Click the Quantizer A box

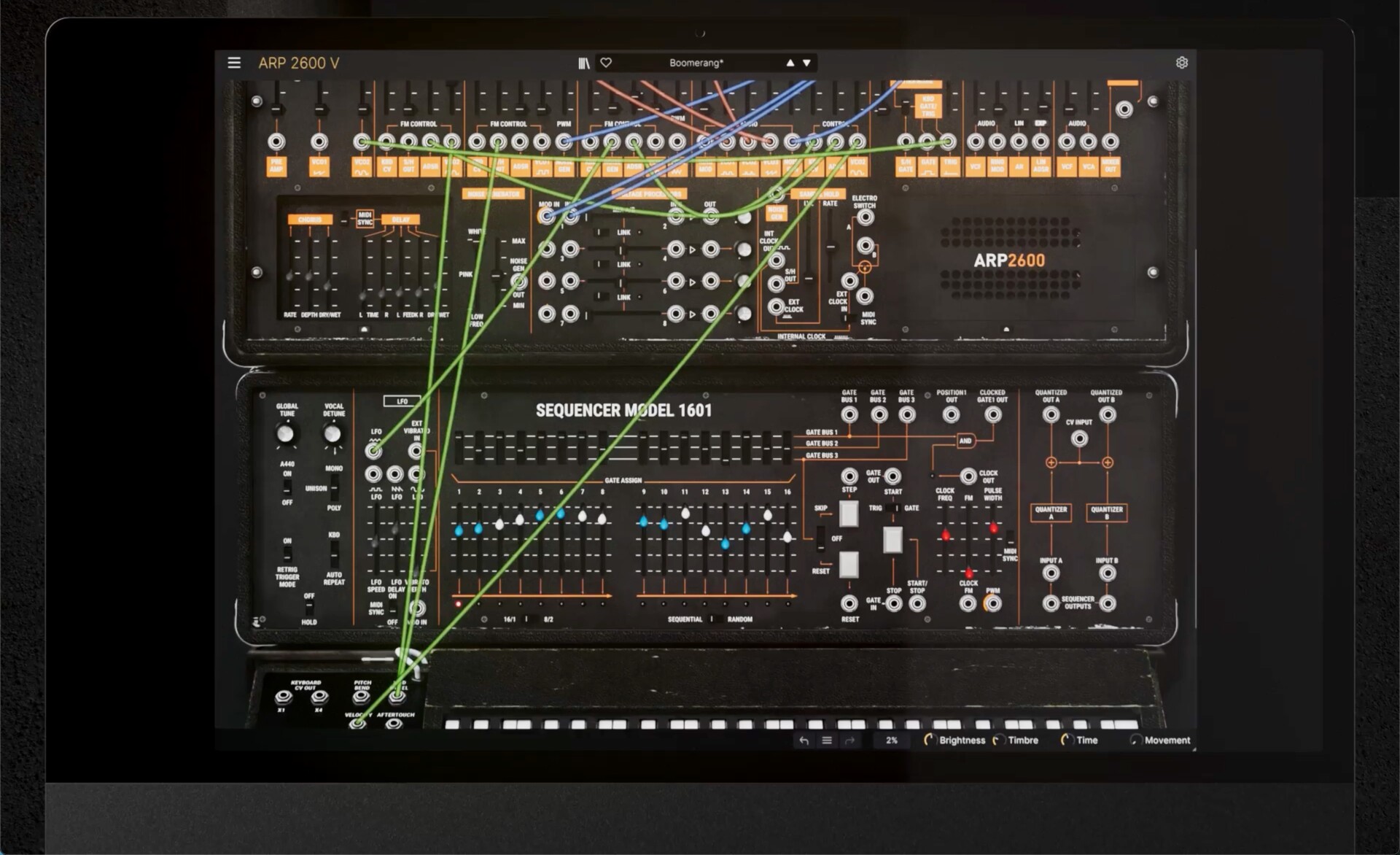(1051, 512)
